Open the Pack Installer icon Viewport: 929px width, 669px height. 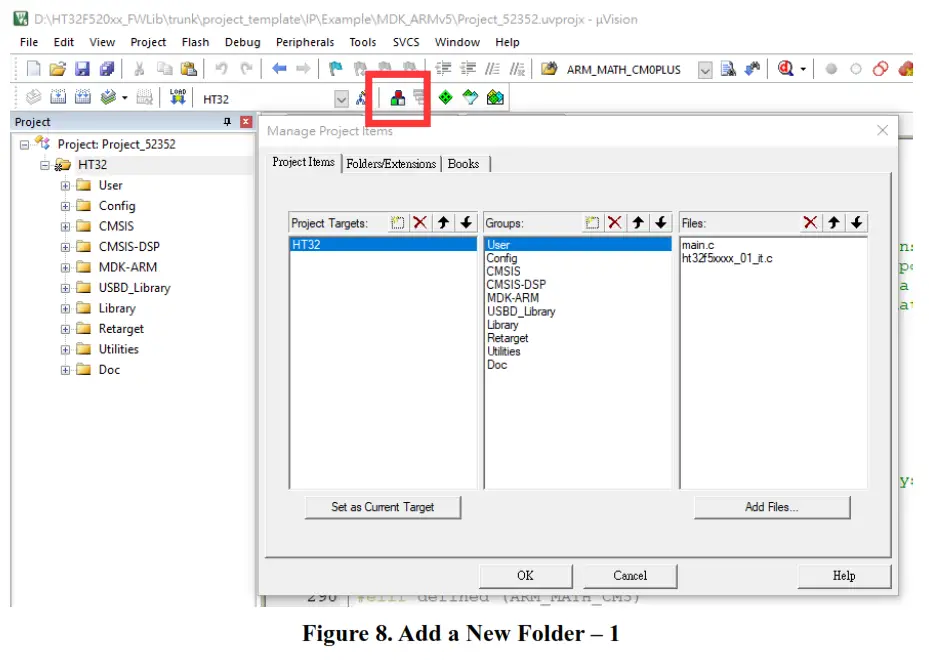pyautogui.click(x=495, y=97)
